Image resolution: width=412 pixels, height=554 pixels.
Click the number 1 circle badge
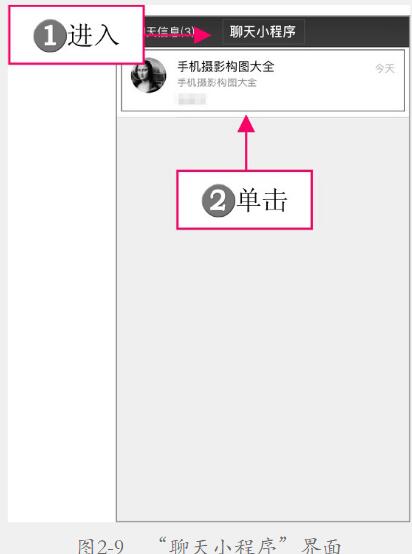50,36
